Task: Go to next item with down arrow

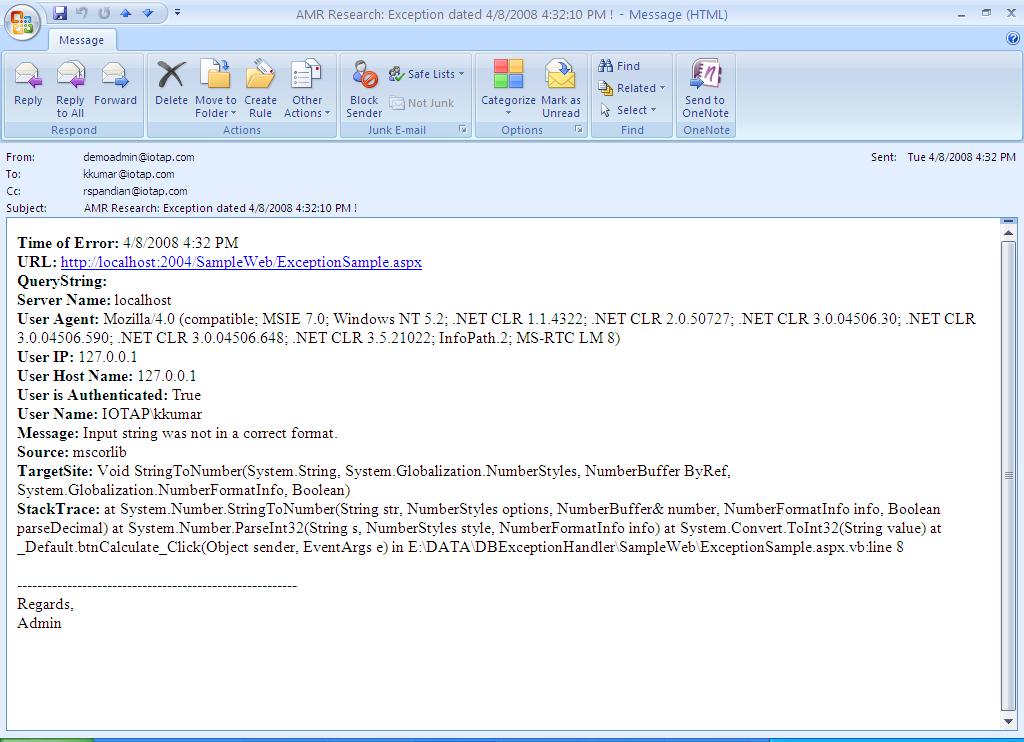Action: 148,12
